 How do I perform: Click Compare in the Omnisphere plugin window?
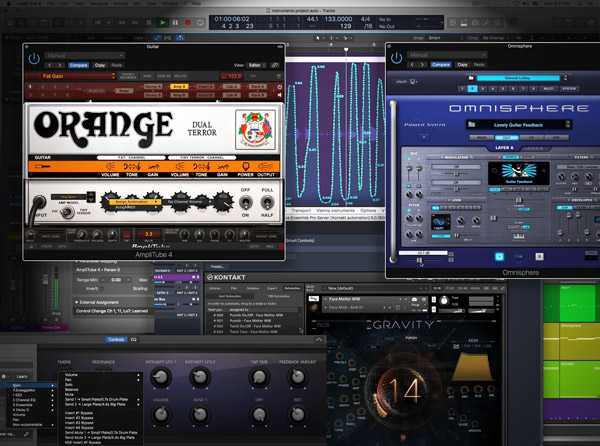pos(440,65)
